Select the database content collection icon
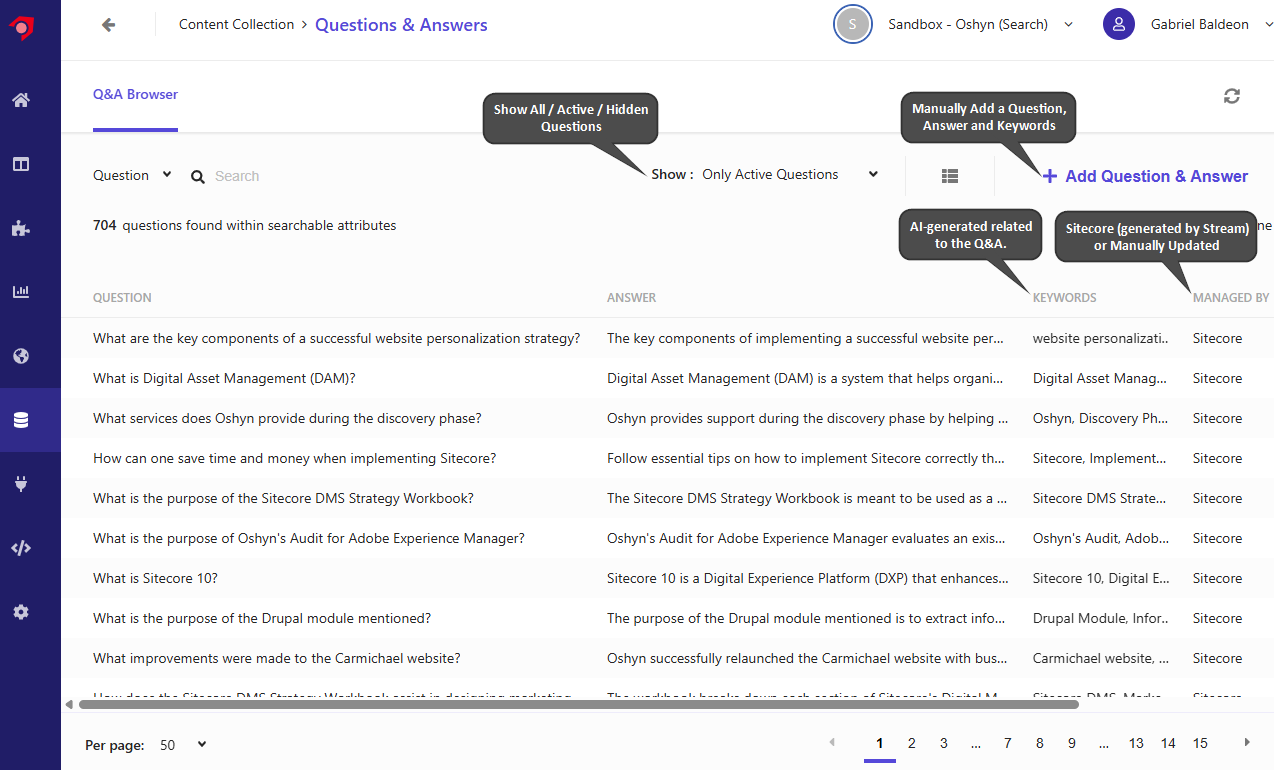Viewport: 1274px width, 770px height. [21, 420]
